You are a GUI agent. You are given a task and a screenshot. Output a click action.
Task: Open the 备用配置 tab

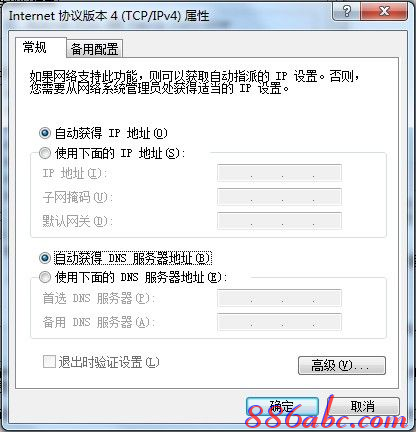point(94,49)
